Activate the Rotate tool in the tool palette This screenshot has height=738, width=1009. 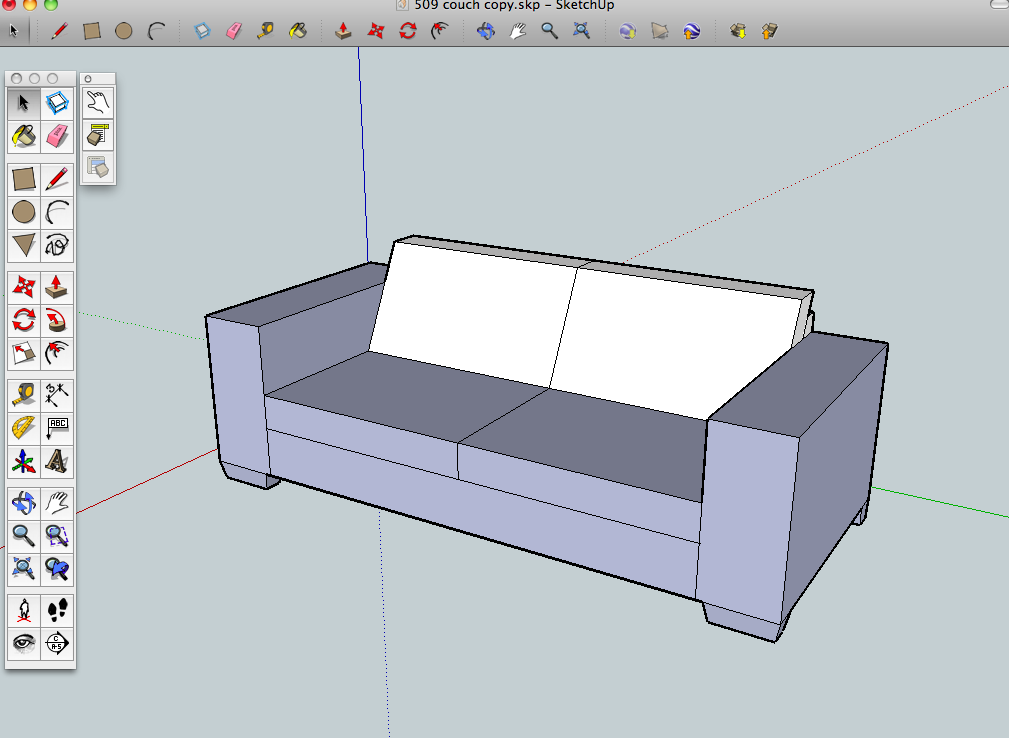coord(24,320)
